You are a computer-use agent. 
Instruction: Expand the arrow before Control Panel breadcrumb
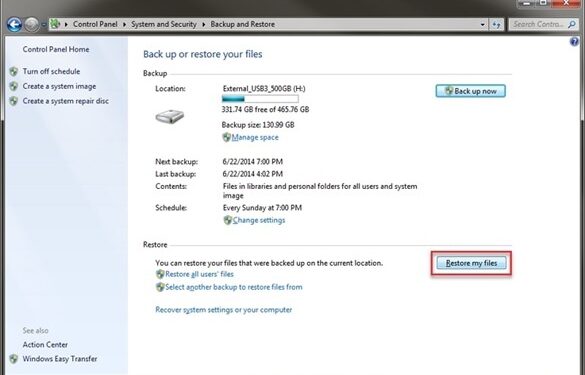(66, 25)
